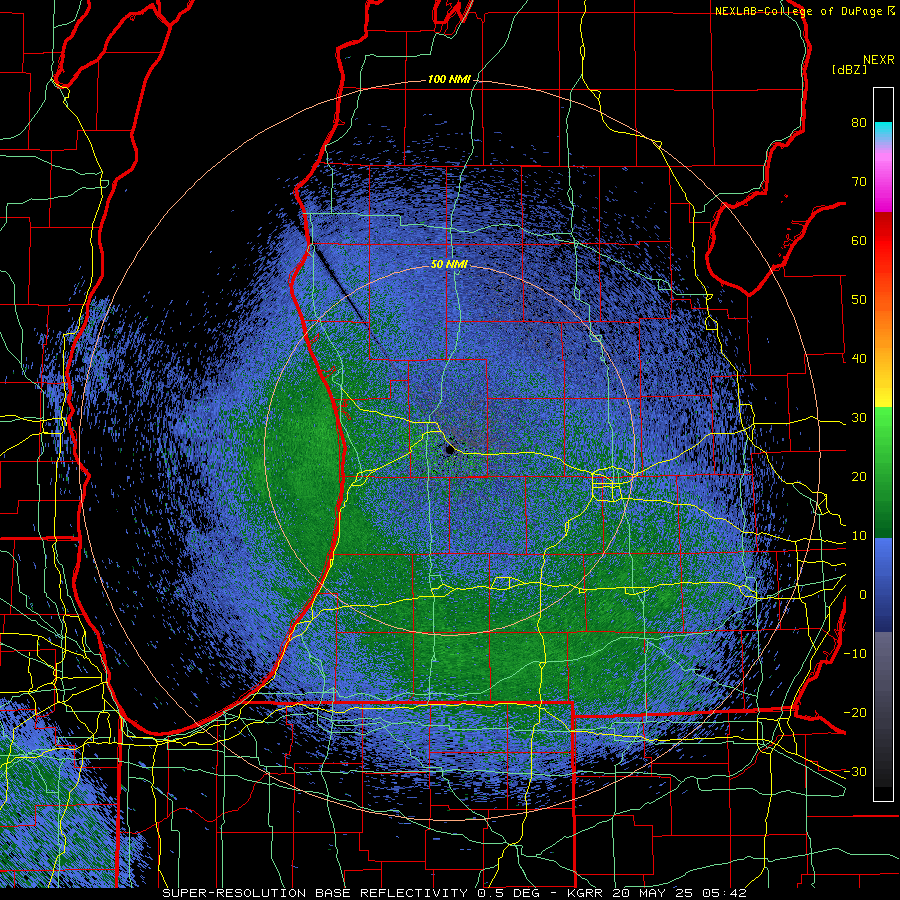Click the 30 value on dBZ scale
Screen dimensions: 900x900
(x=859, y=418)
